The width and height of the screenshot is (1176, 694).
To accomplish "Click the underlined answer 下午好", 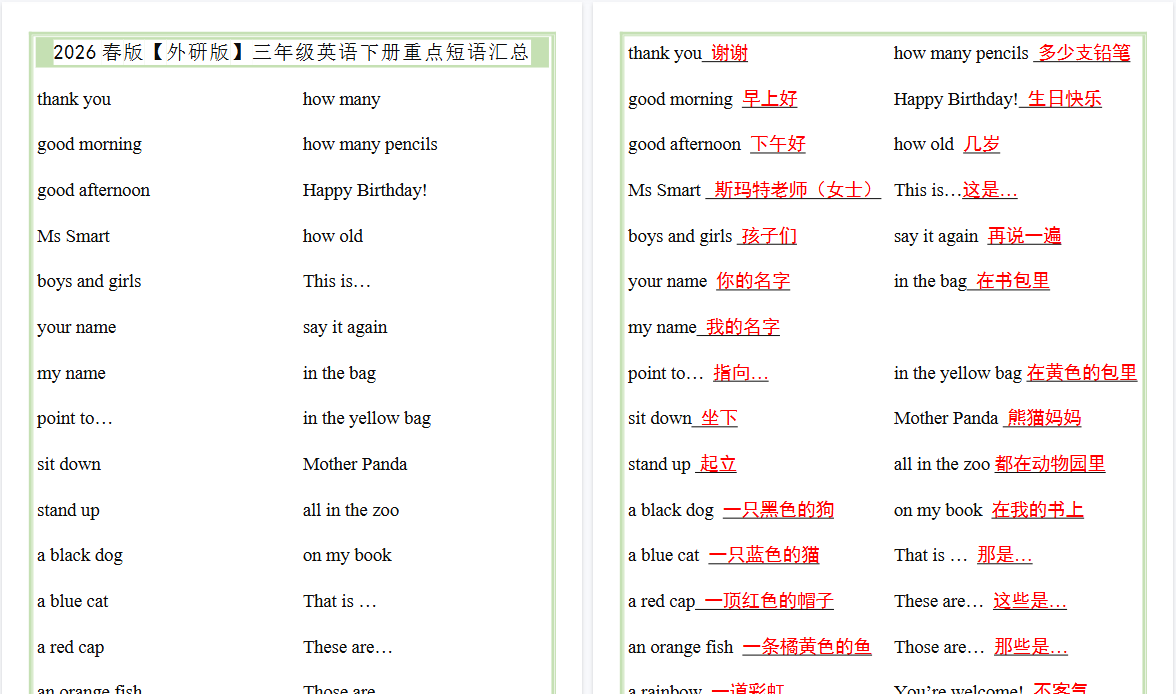I will click(x=777, y=145).
